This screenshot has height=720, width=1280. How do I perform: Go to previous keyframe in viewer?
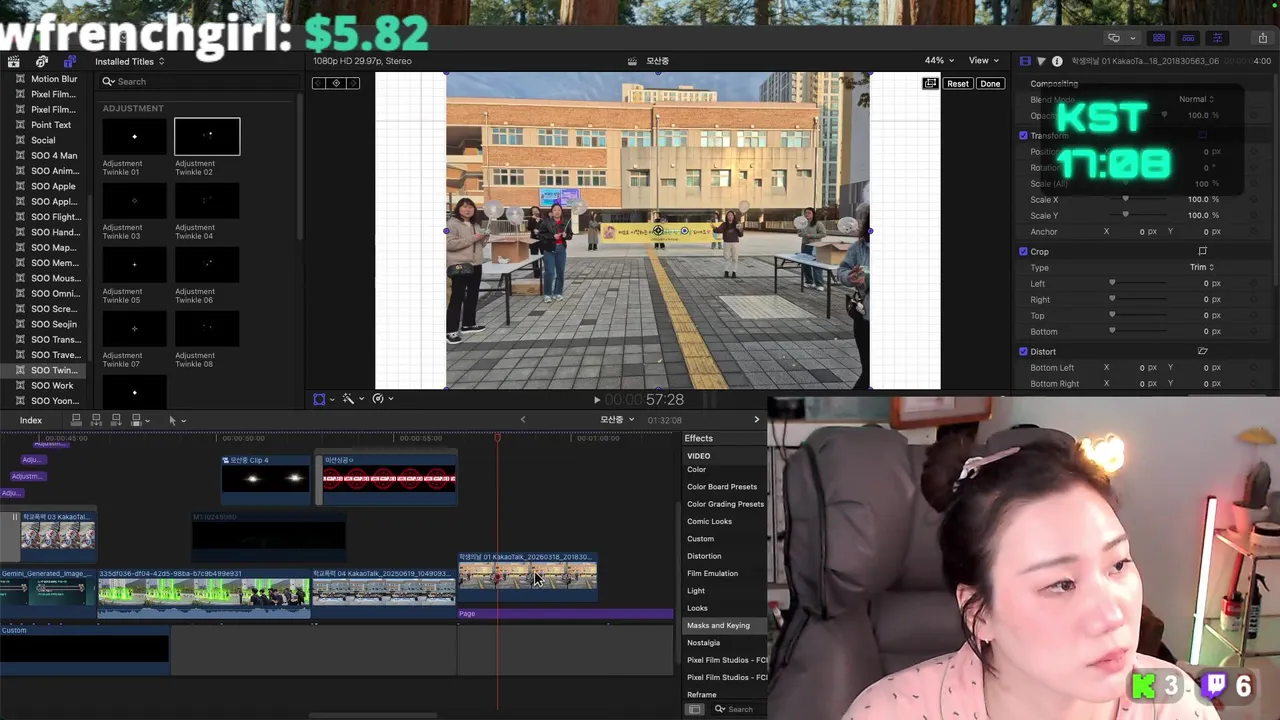tap(320, 83)
